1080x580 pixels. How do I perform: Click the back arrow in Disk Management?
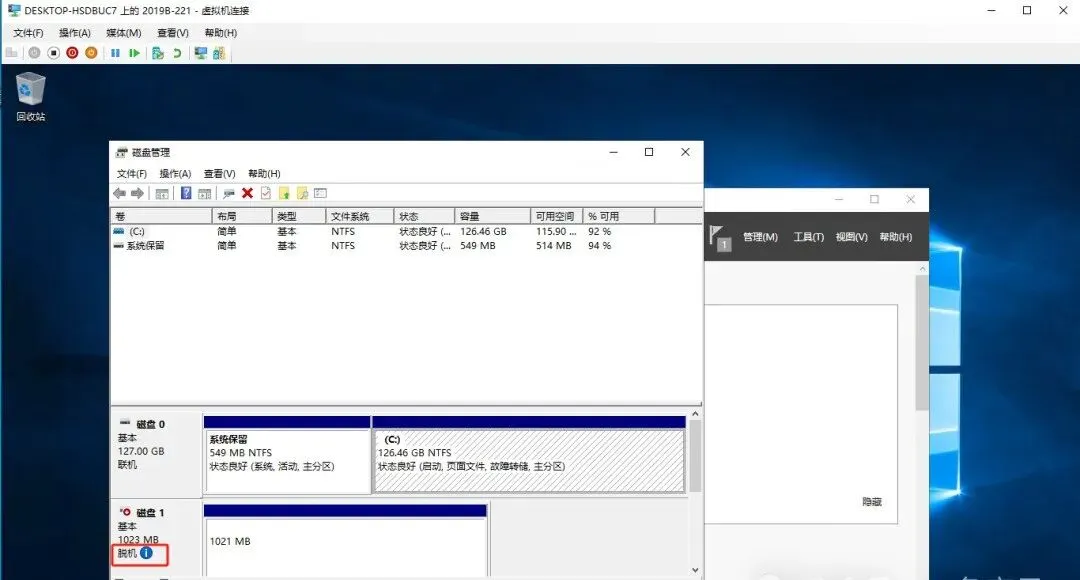(x=119, y=192)
